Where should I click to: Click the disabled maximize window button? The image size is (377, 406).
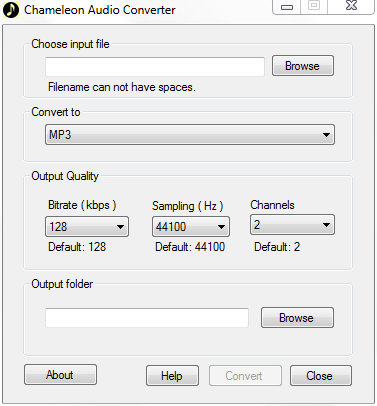tap(314, 7)
